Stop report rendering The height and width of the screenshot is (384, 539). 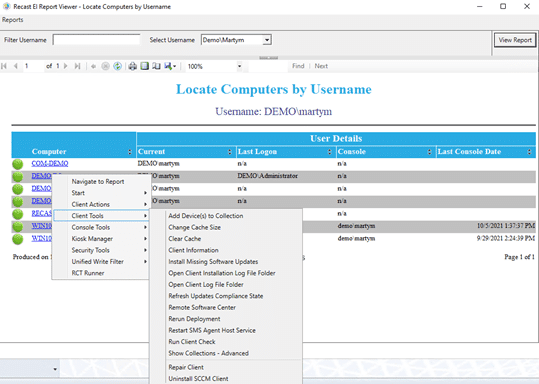pos(105,66)
